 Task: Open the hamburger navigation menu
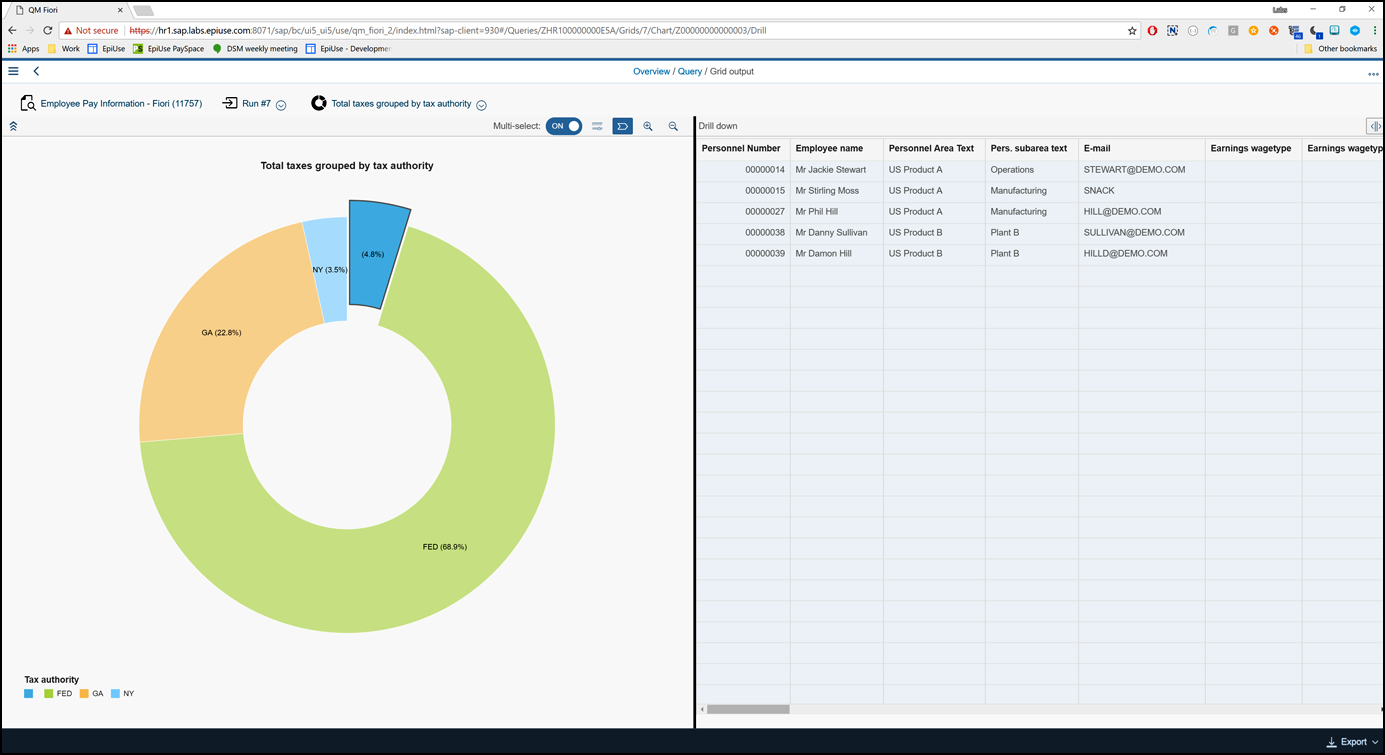click(x=13, y=71)
